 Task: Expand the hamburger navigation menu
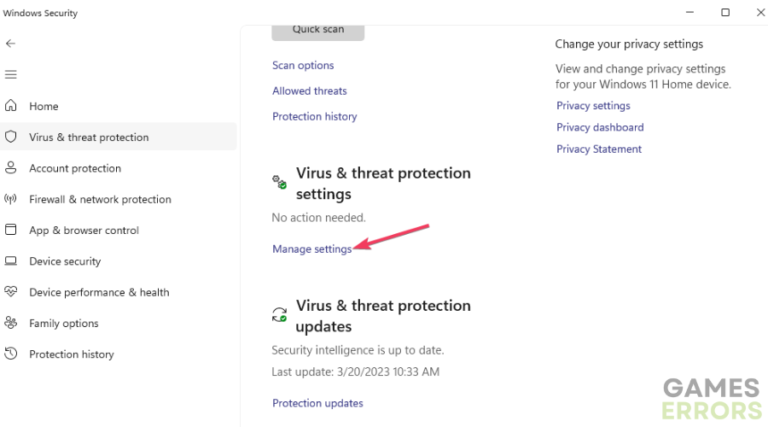11,75
